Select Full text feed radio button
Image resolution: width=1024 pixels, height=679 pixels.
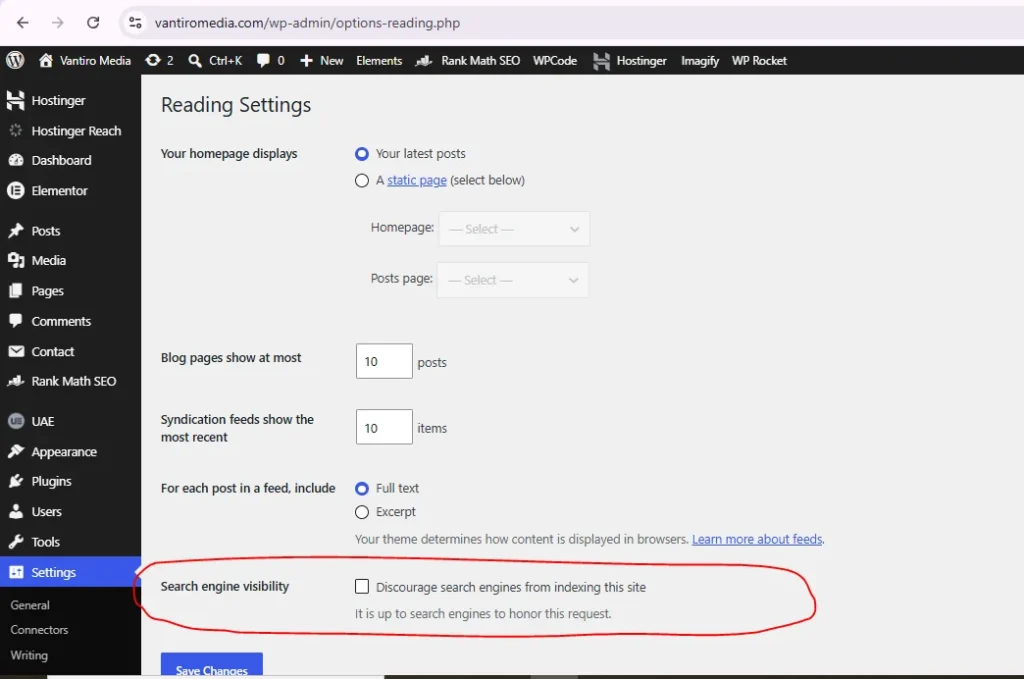[x=362, y=488]
